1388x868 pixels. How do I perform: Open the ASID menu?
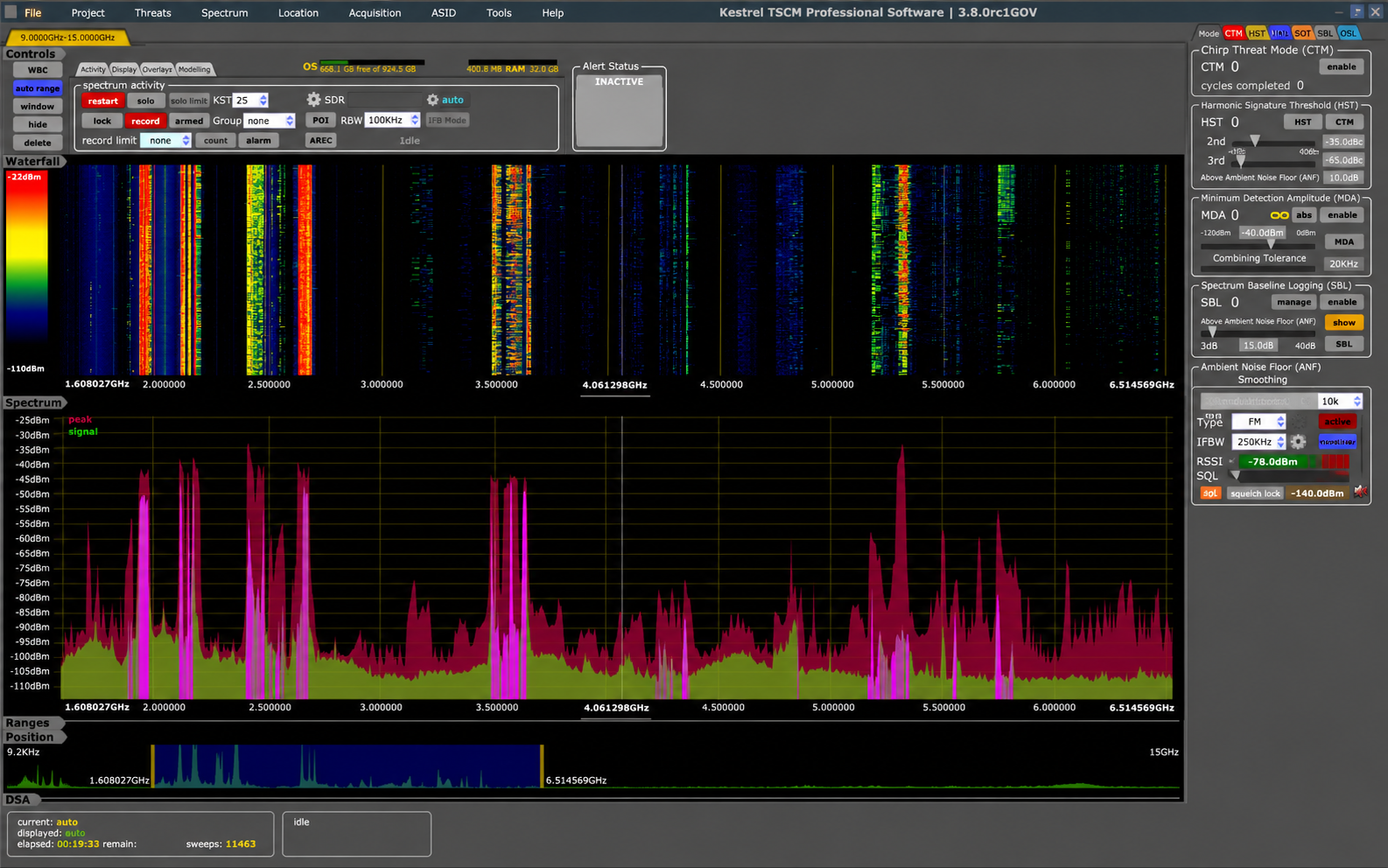coord(444,12)
